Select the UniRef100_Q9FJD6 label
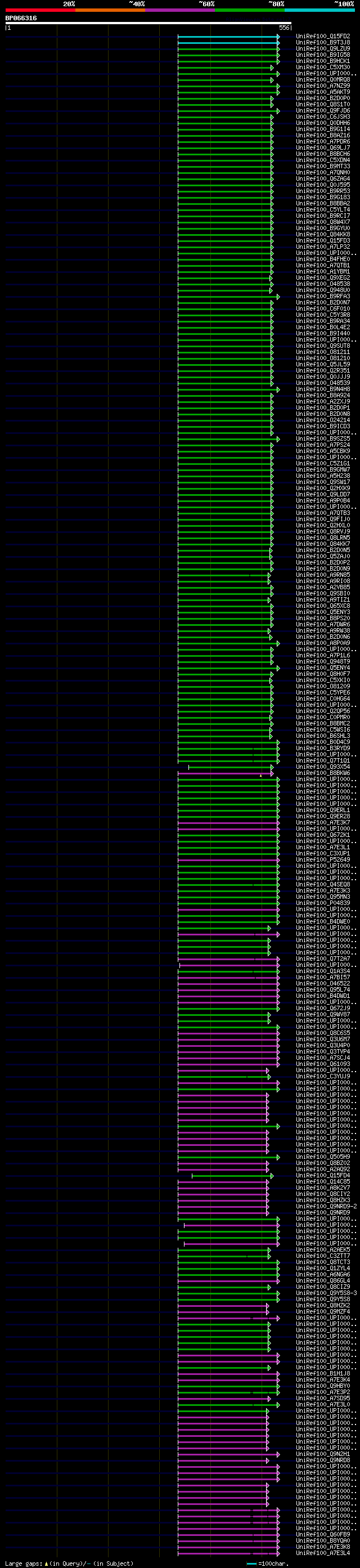The width and height of the screenshot is (360, 1568). coord(323,111)
